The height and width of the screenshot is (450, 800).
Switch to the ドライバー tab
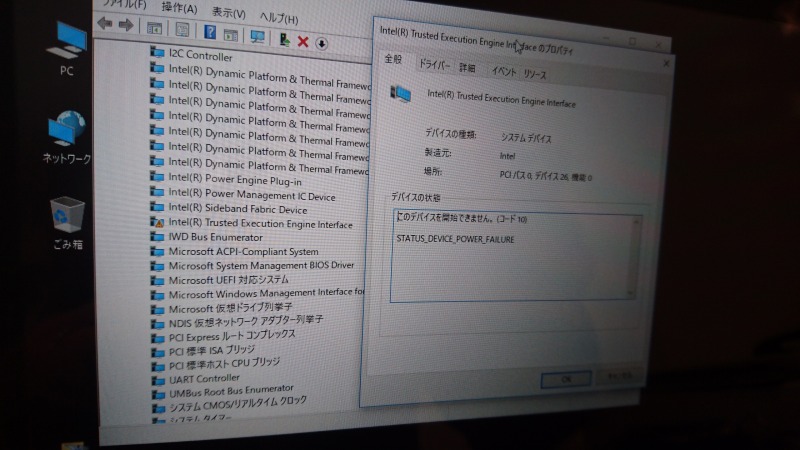click(x=434, y=65)
